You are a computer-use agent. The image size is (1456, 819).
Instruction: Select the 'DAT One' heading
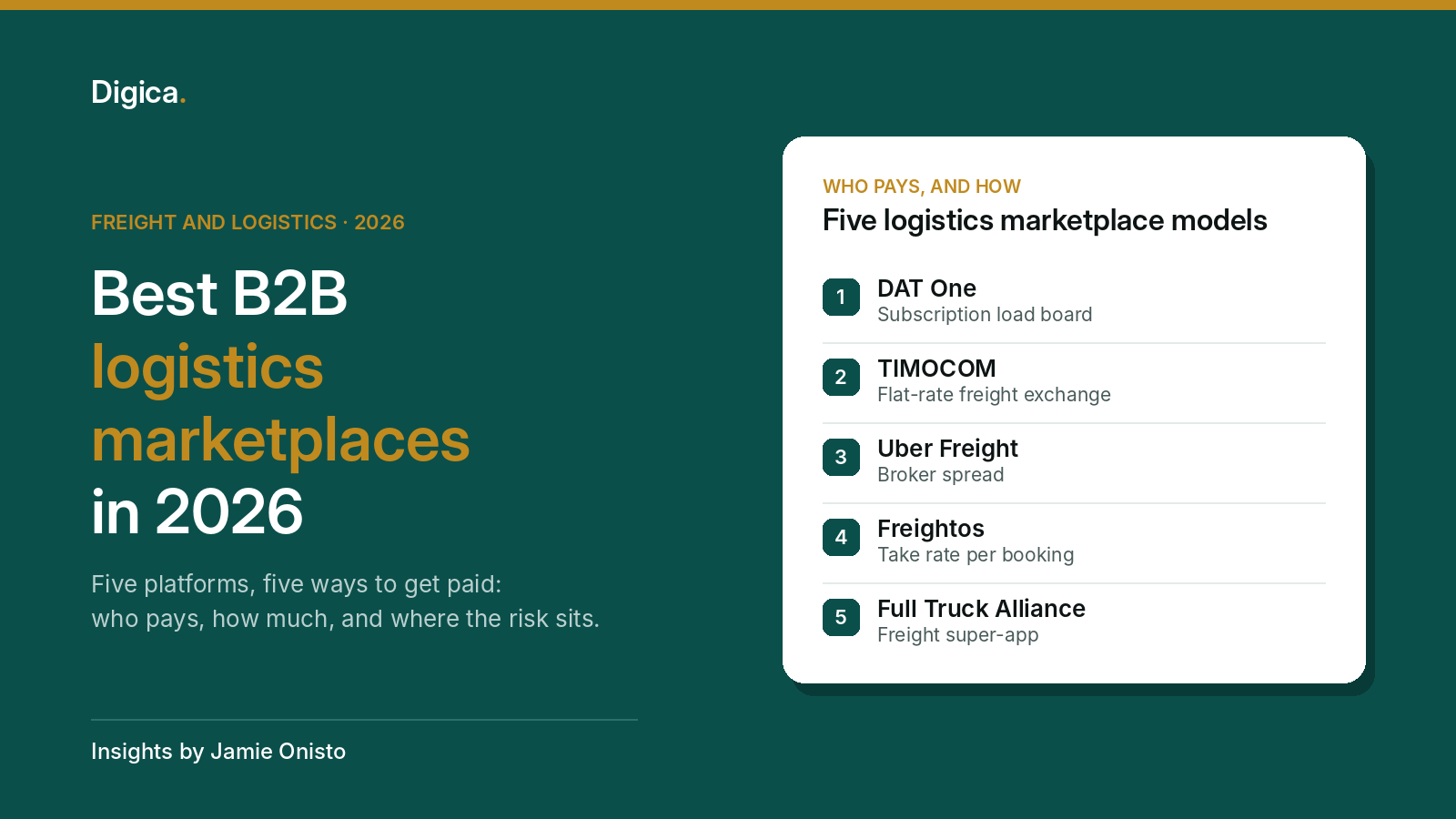(x=926, y=288)
